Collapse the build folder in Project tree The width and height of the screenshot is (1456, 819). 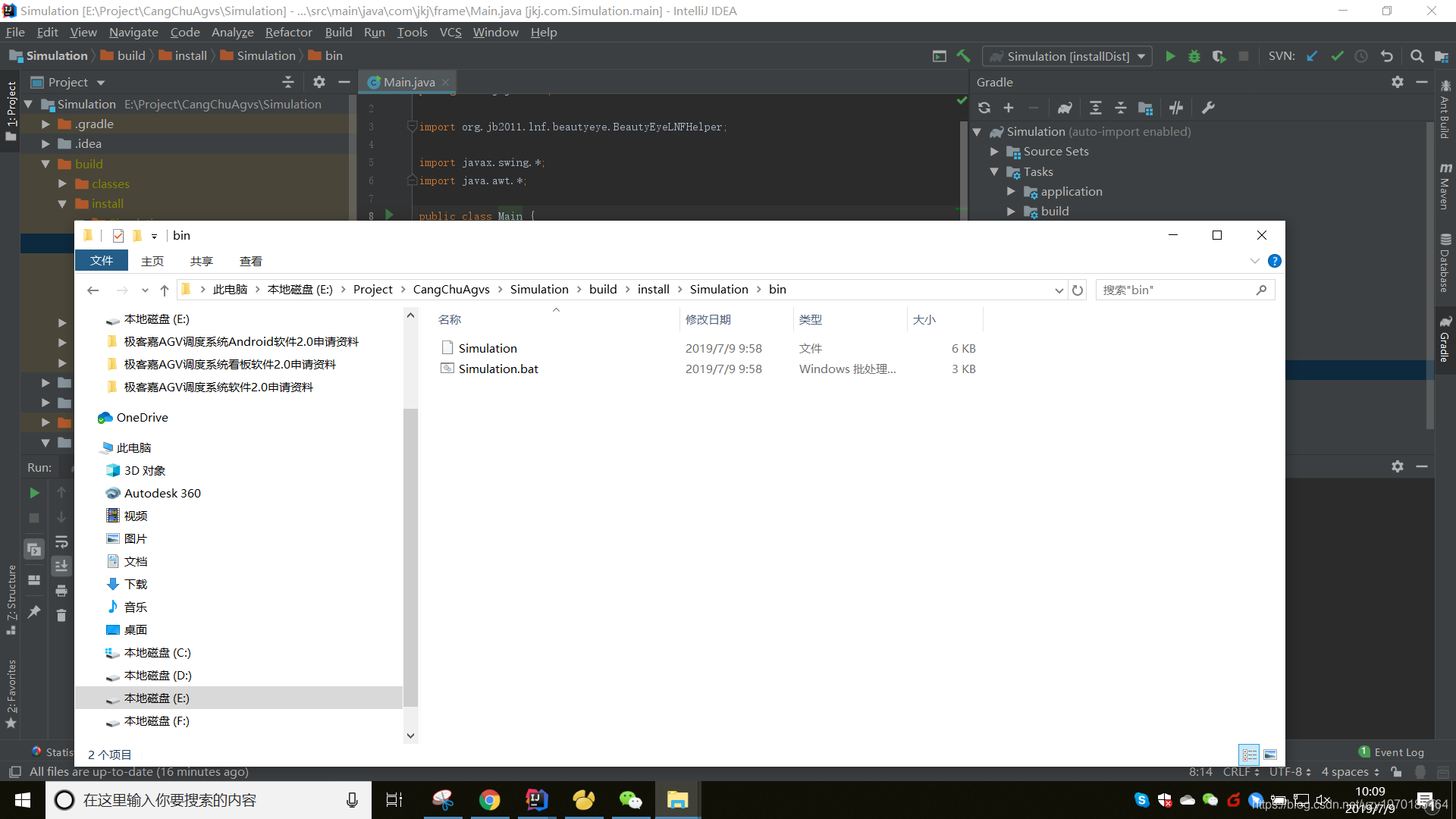coord(45,164)
